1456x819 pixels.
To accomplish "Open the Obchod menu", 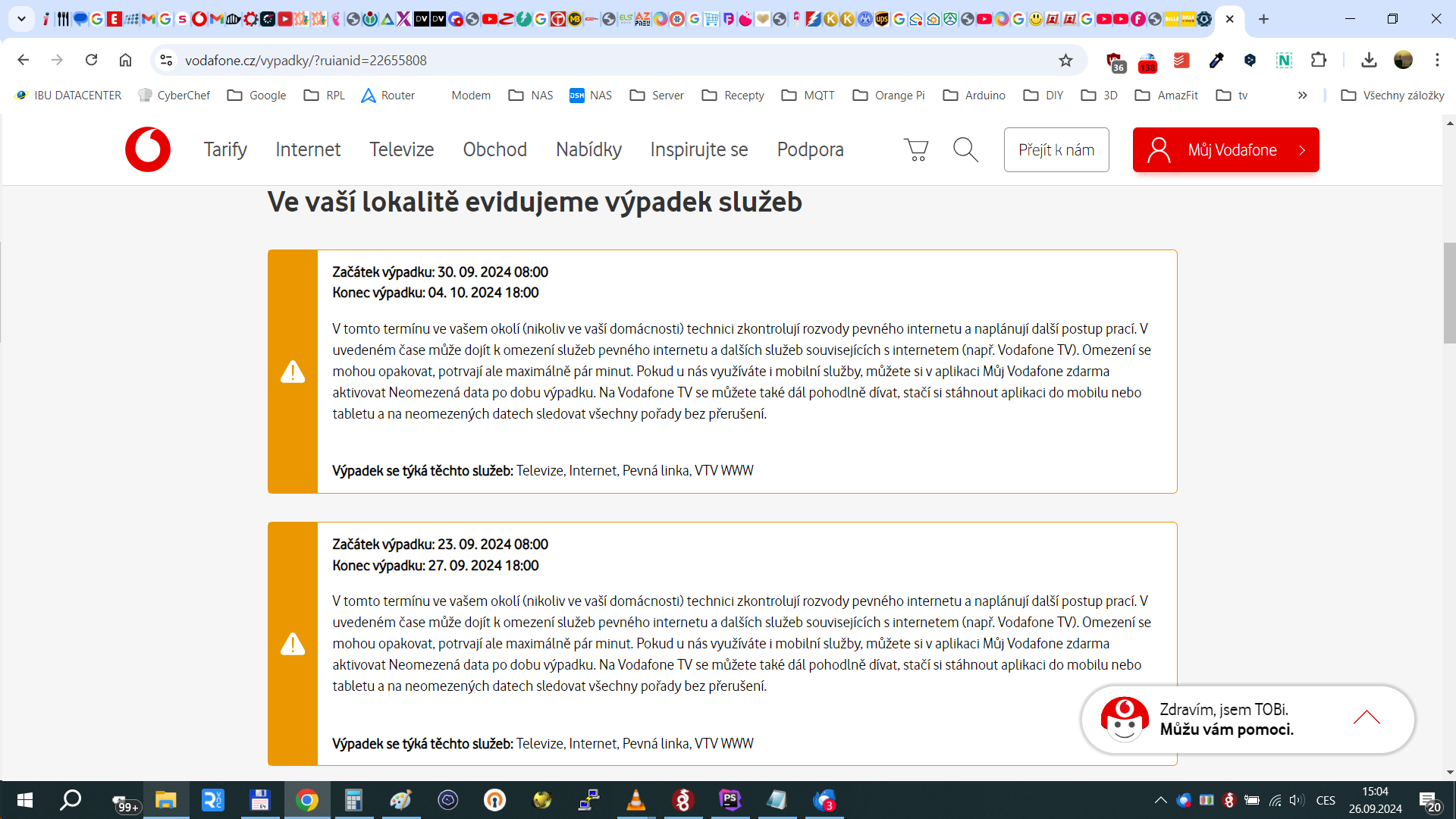I will tap(495, 149).
